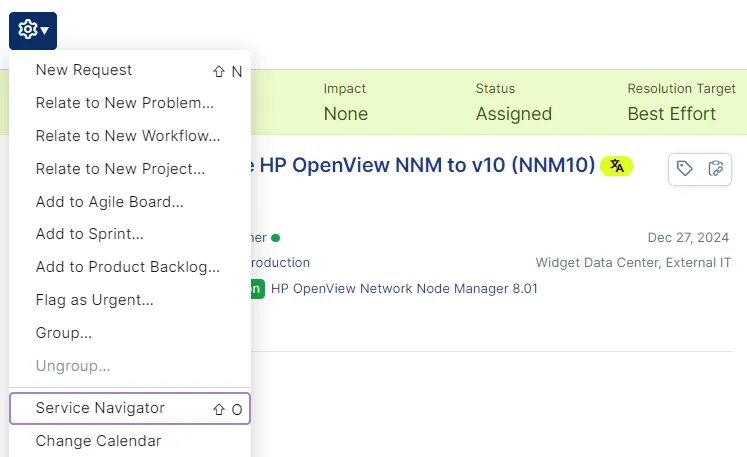Select Add to Product Backlog...
Viewport: 747px width, 457px height.
pos(130,267)
